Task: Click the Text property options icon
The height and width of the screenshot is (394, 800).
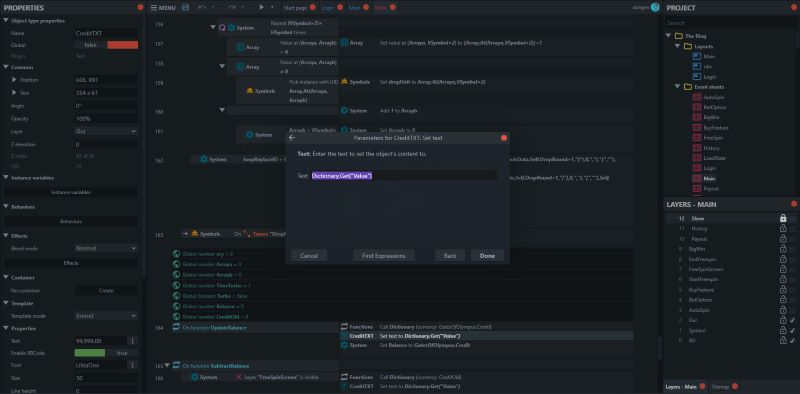Action: coord(133,340)
